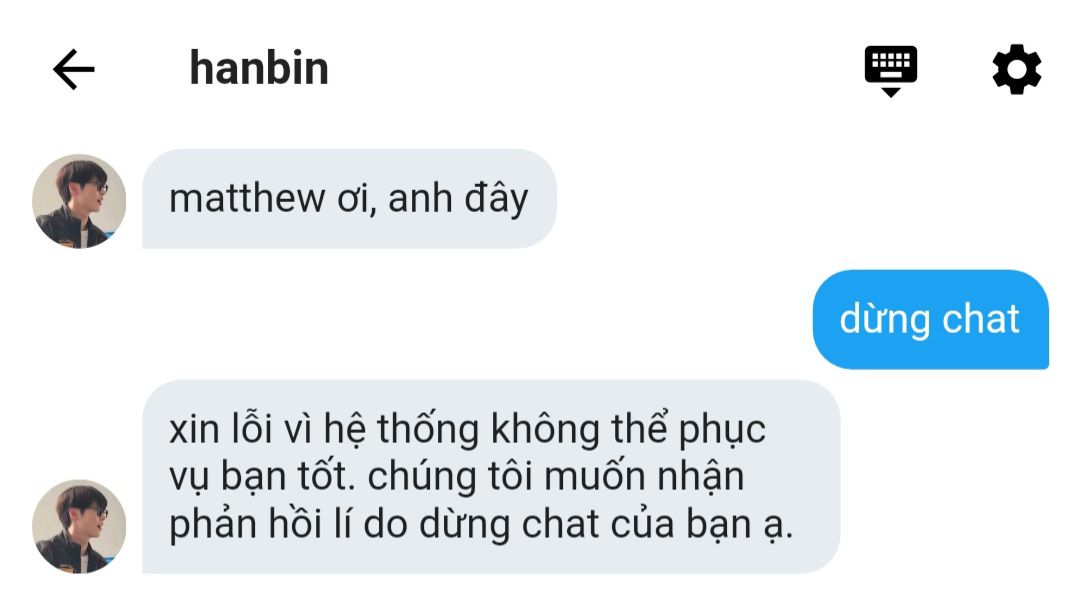This screenshot has height=593, width=1080.
Task: Click "phản hồi" in the last message's final line
Action: point(246,525)
